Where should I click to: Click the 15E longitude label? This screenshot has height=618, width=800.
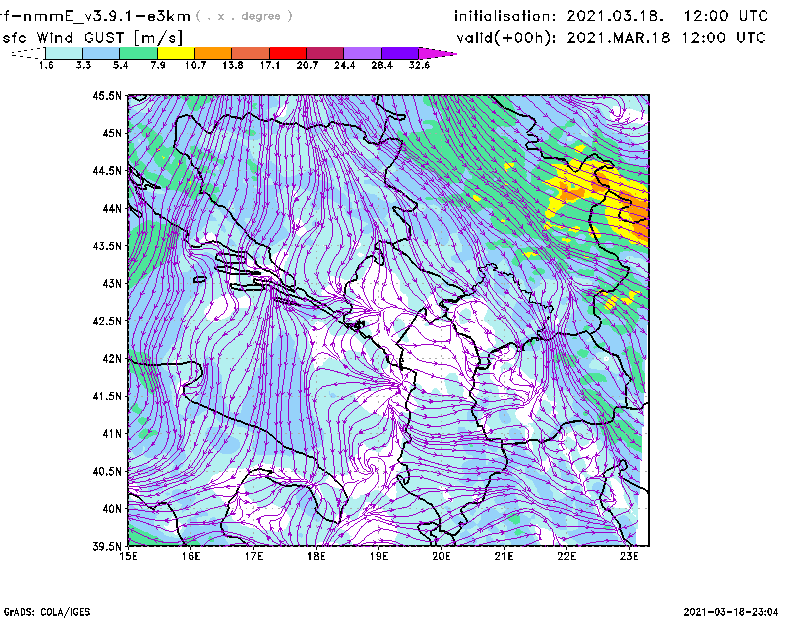128,556
